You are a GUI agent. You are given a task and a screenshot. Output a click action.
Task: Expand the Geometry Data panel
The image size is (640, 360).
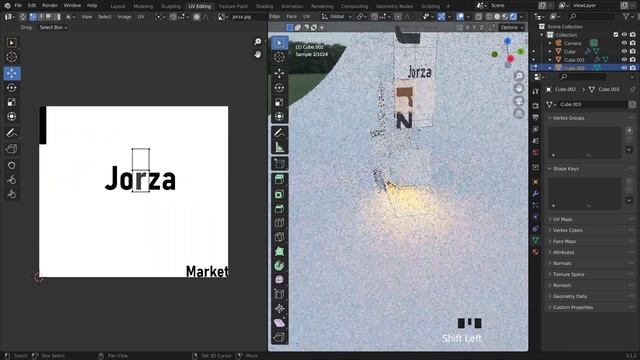coord(590,296)
